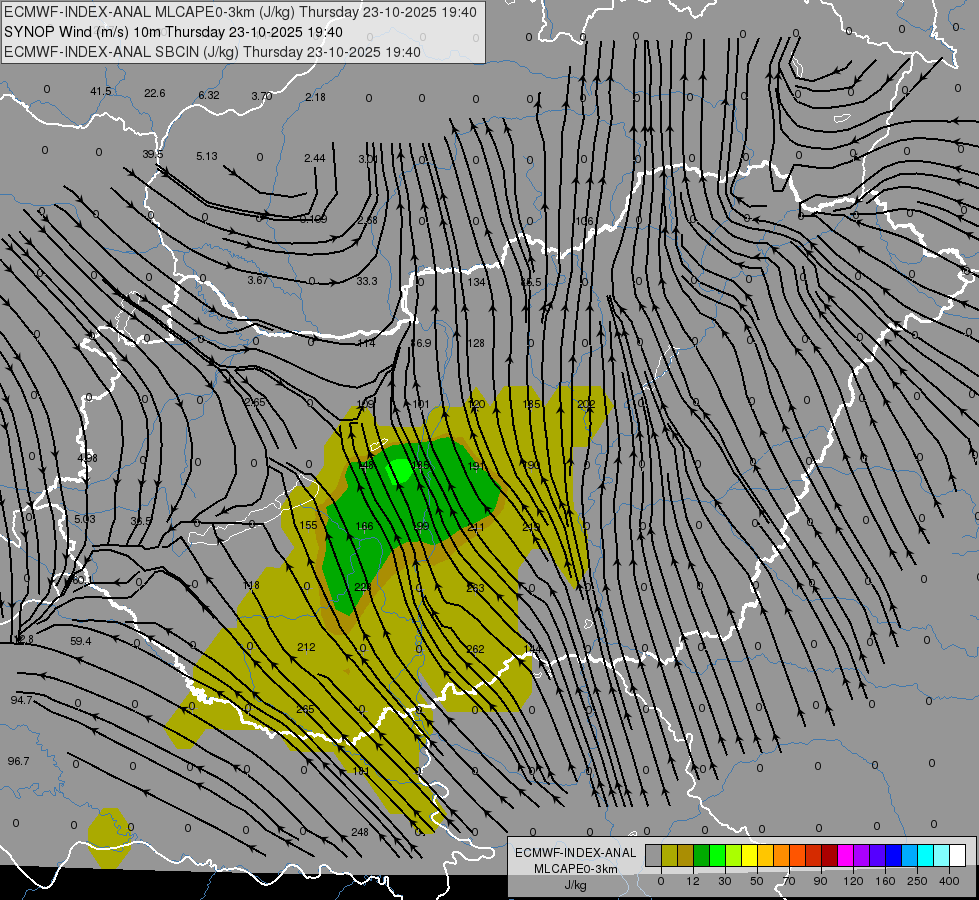
Task: Click the map value 3.70
Action: click(x=262, y=96)
